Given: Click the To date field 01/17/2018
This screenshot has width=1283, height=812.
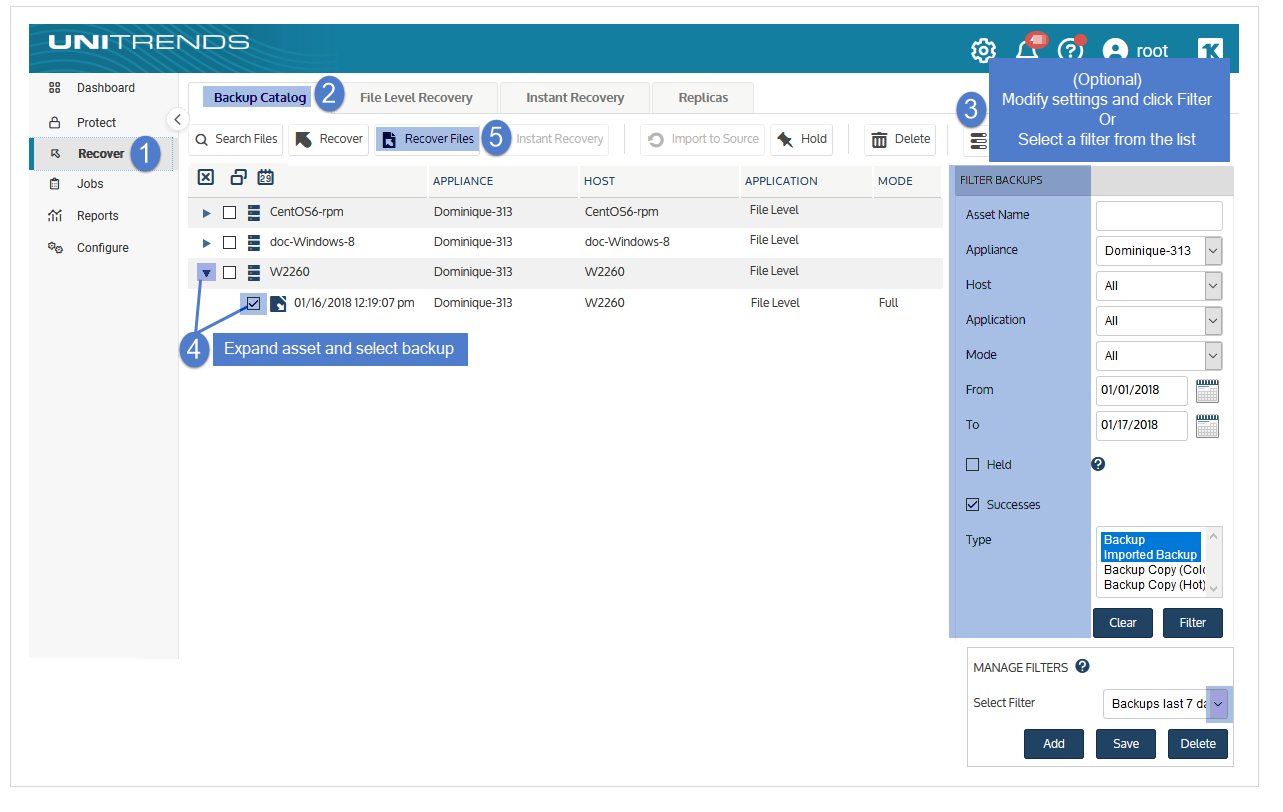Looking at the screenshot, I should coord(1142,426).
